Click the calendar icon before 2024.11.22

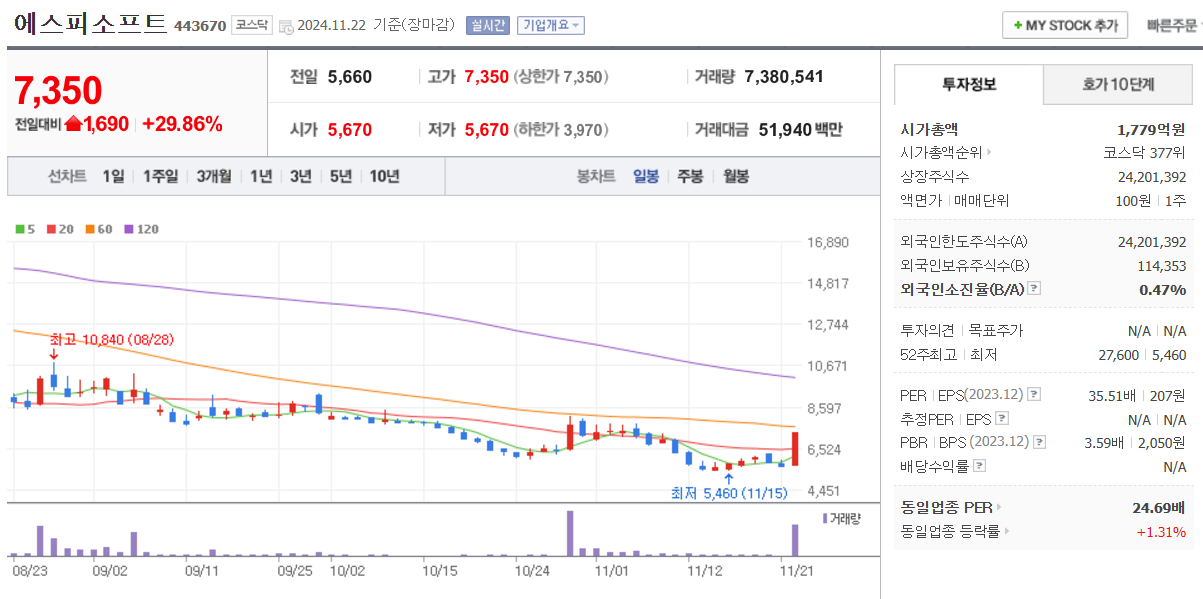[x=286, y=26]
